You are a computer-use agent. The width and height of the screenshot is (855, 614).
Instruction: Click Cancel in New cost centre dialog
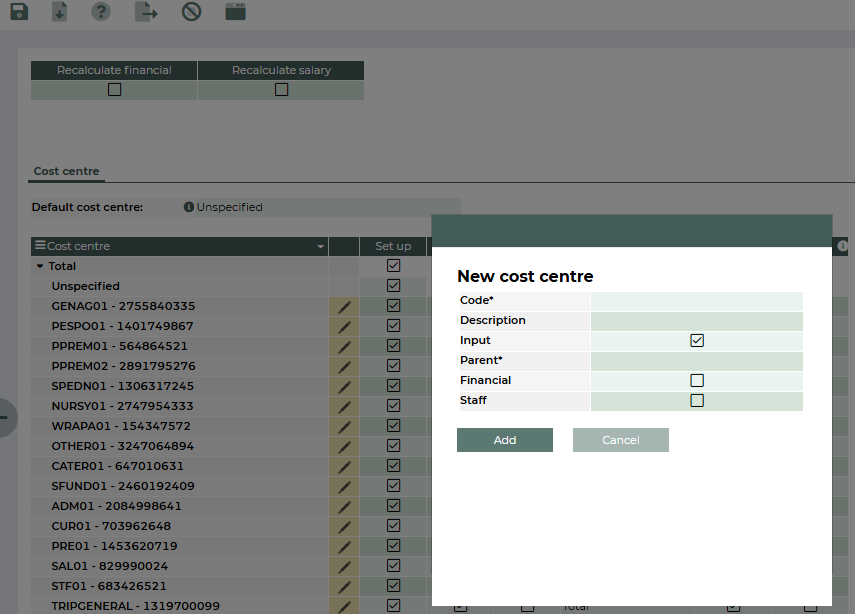pyautogui.click(x=620, y=440)
